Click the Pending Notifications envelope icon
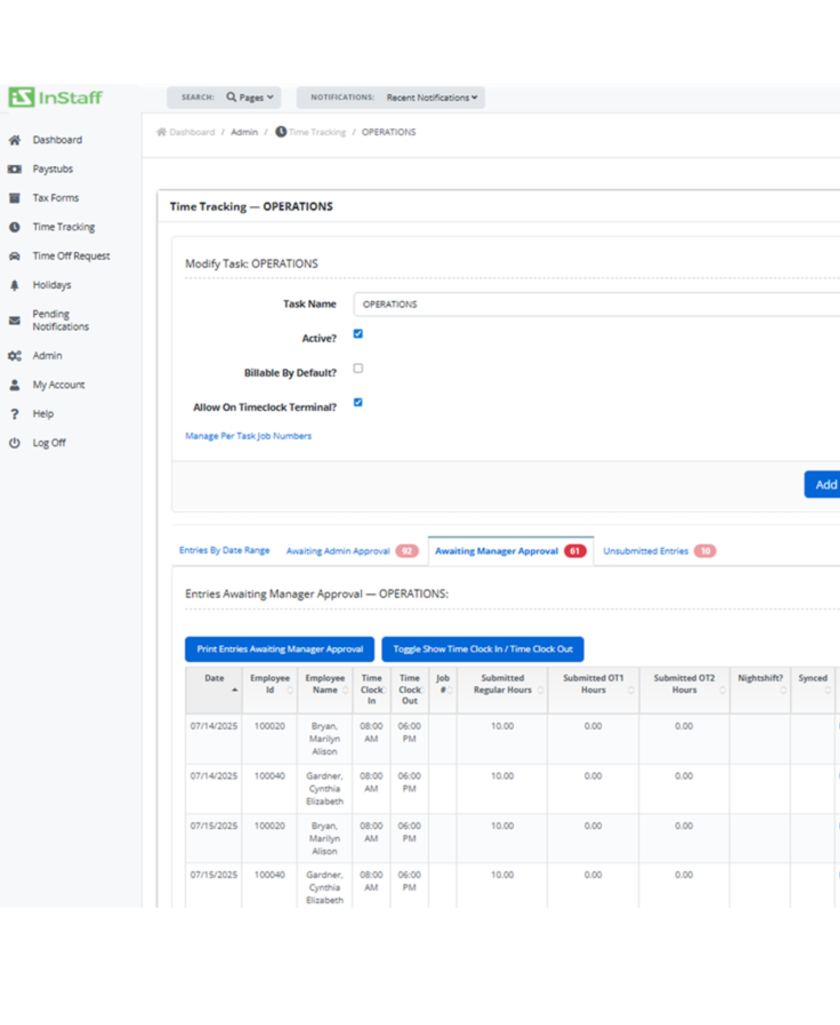 coord(14,320)
